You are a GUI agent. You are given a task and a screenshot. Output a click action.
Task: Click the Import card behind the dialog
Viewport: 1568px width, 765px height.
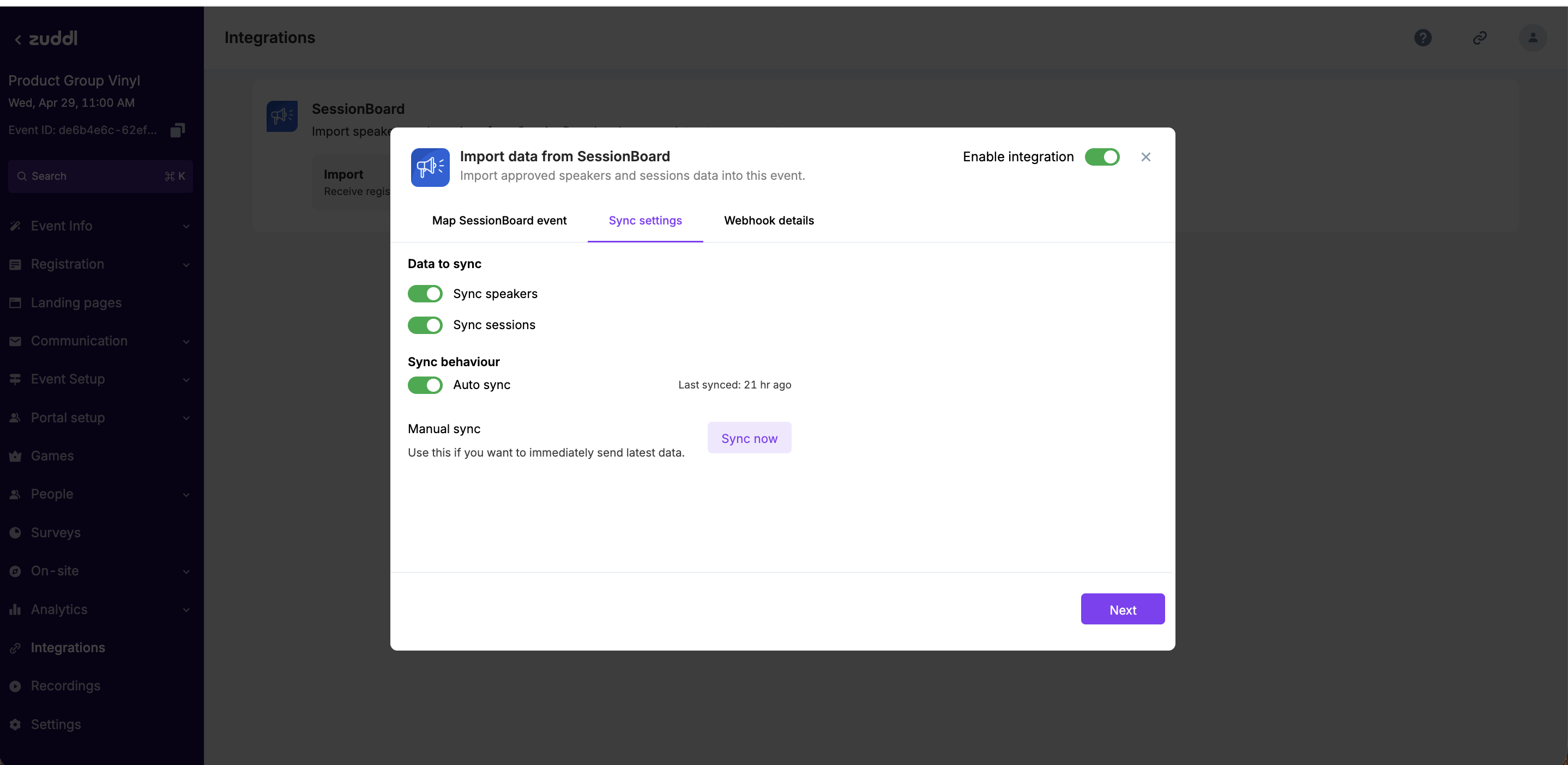click(x=352, y=183)
